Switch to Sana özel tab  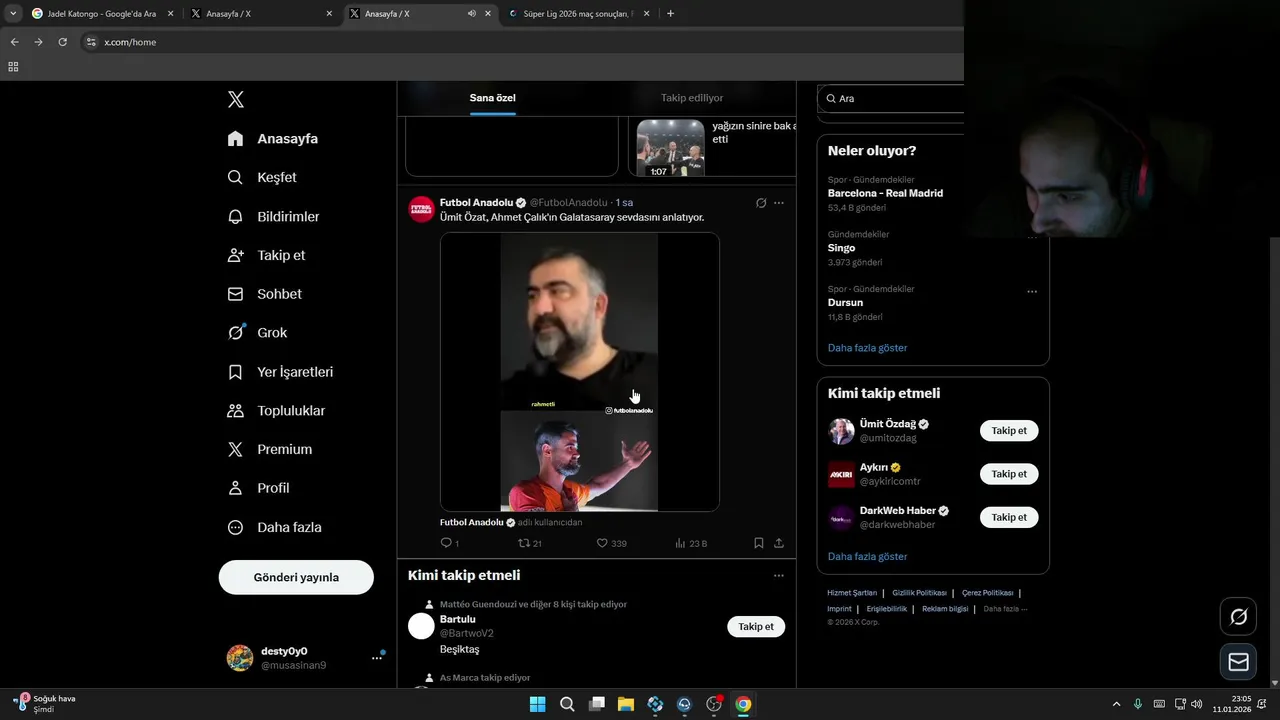tap(493, 98)
